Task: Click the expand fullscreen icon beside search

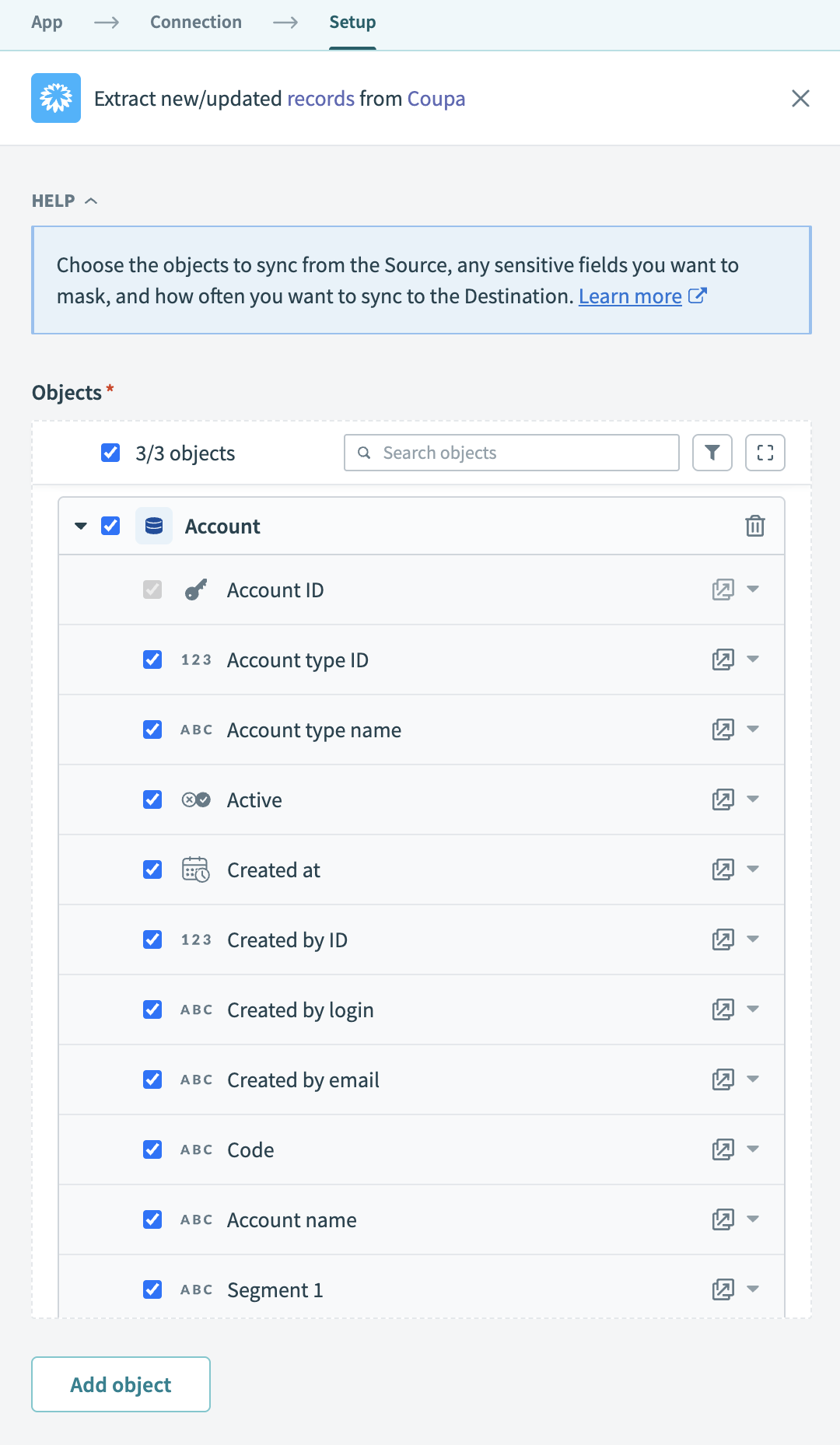Action: pyautogui.click(x=765, y=453)
